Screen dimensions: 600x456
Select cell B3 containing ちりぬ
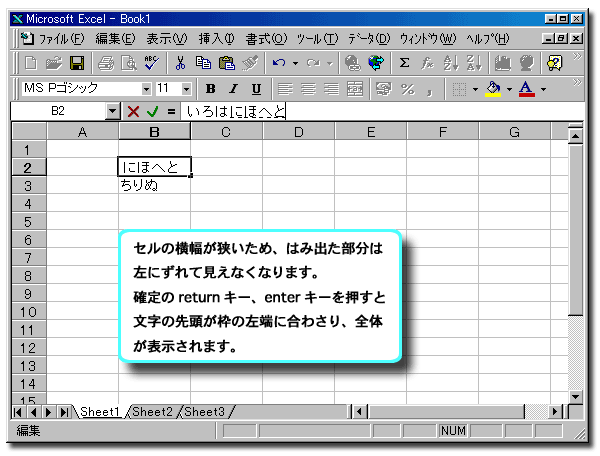[x=154, y=186]
